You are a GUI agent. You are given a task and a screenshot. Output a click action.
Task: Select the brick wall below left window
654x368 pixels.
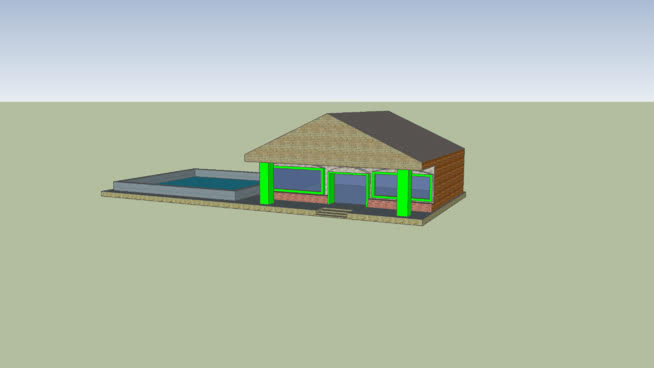pos(300,198)
